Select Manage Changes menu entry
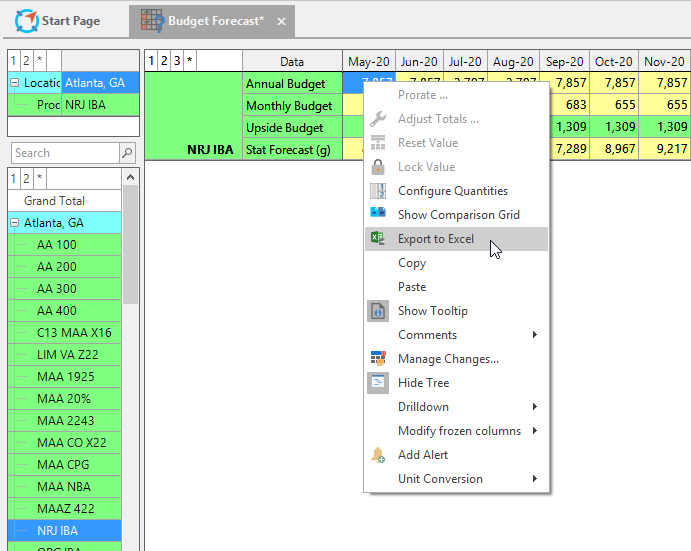The width and height of the screenshot is (691, 551). point(457,359)
